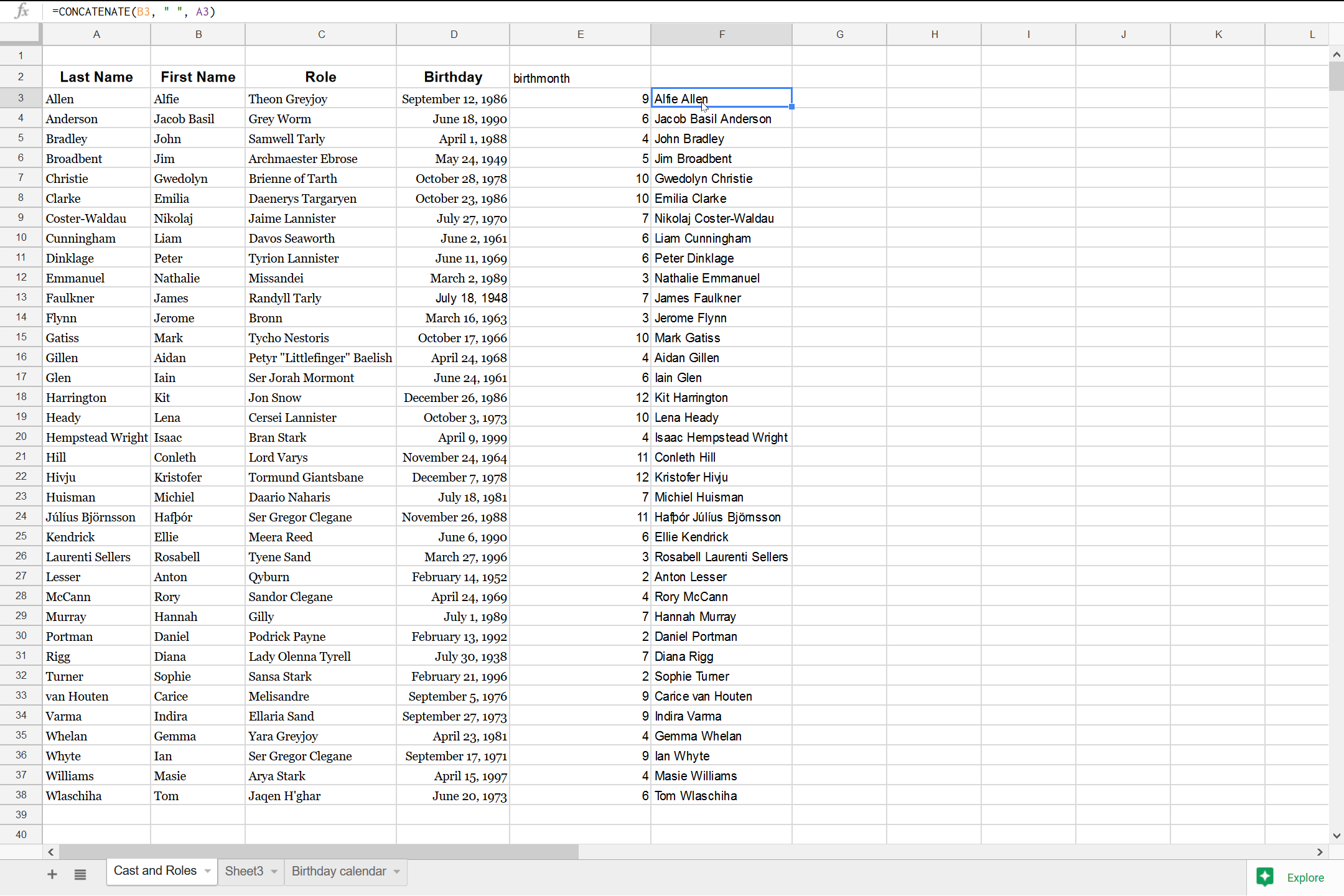Click the vertical scrollbar down arrow
Screen dimensions: 1344x896
click(x=1337, y=836)
